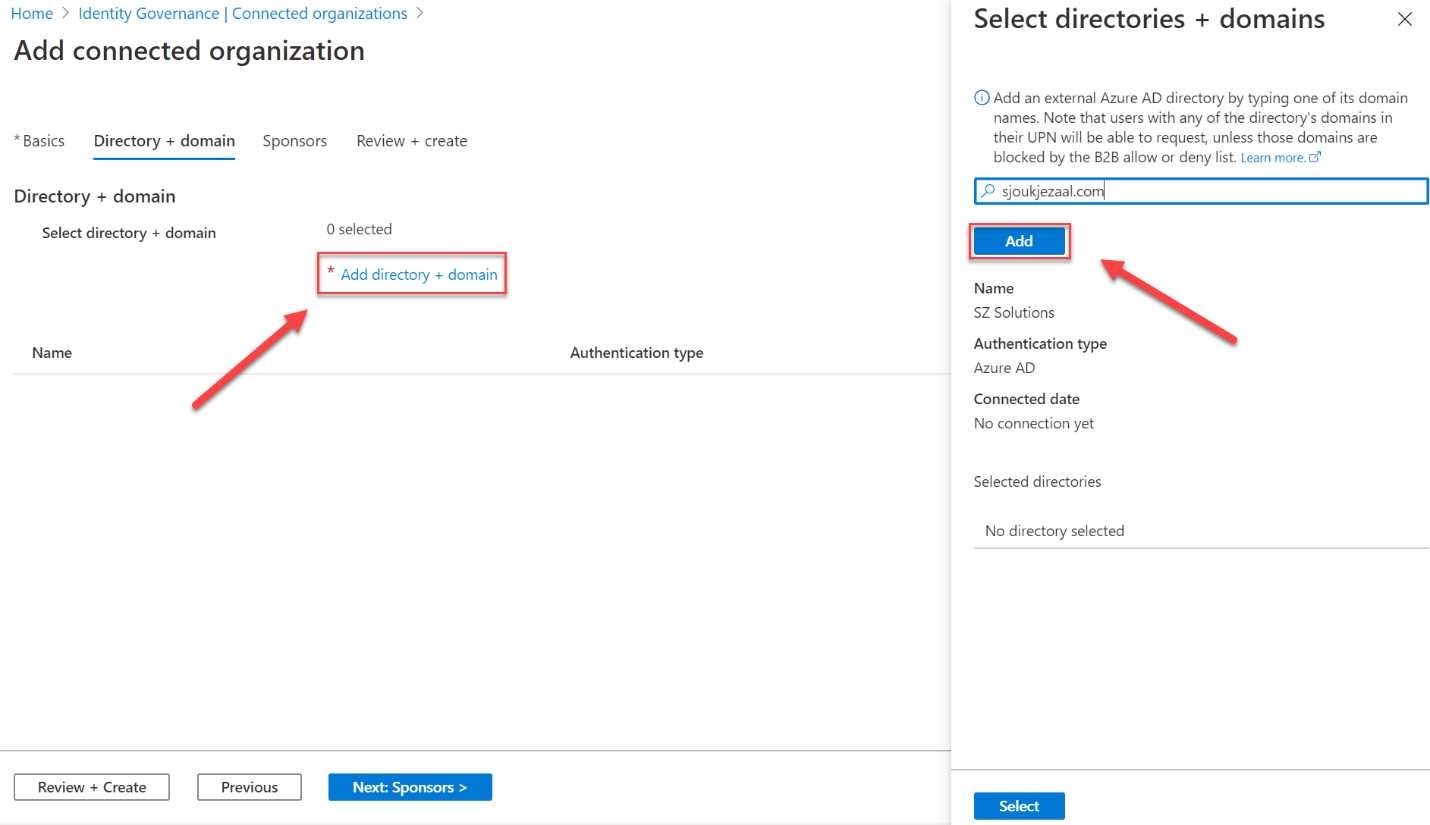The image size is (1430, 825).
Task: Click the No connection yet text
Action: (x=1034, y=423)
